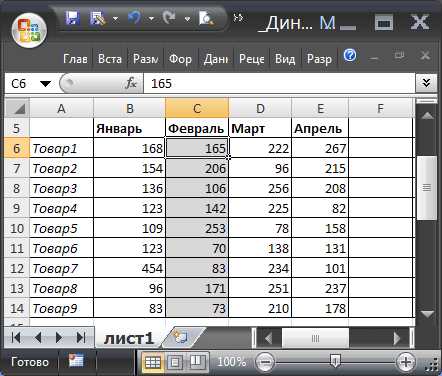The height and width of the screenshot is (376, 442).
Task: Open the Реце ribbon tab
Action: 251,59
